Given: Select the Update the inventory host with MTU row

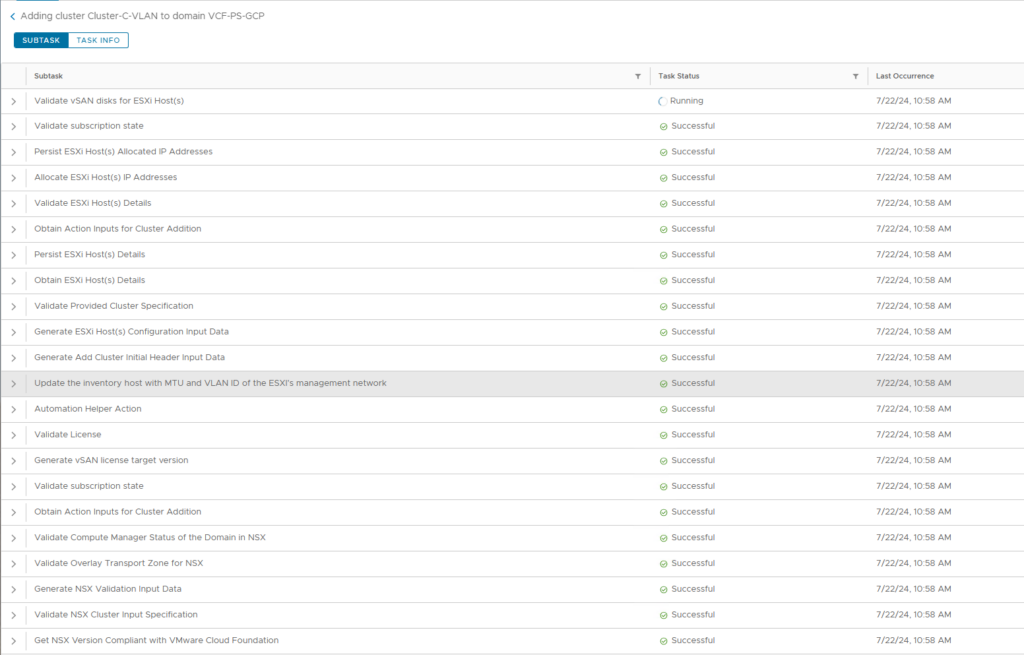Looking at the screenshot, I should click(210, 383).
